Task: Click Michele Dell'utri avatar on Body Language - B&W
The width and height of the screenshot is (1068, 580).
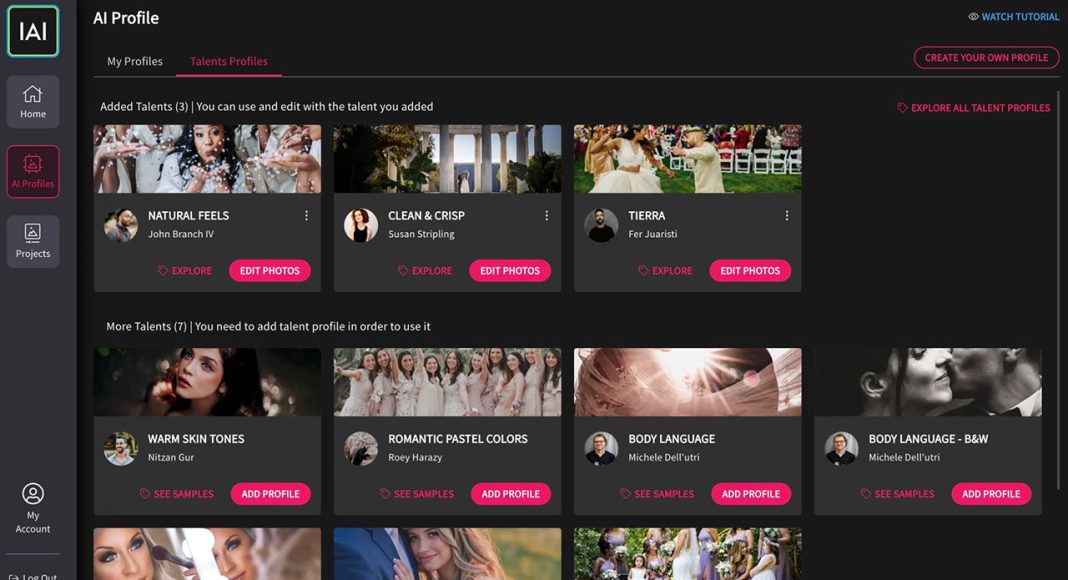Action: click(842, 449)
